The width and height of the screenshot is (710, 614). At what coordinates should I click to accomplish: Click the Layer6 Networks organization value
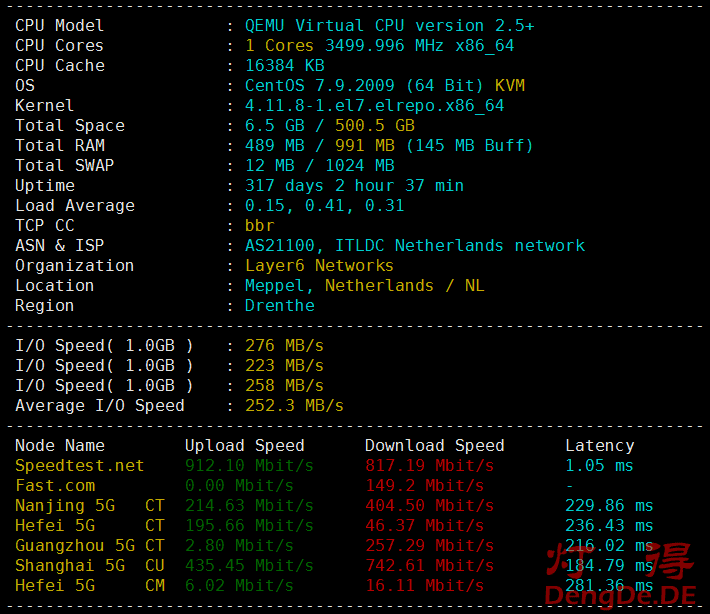point(319,266)
